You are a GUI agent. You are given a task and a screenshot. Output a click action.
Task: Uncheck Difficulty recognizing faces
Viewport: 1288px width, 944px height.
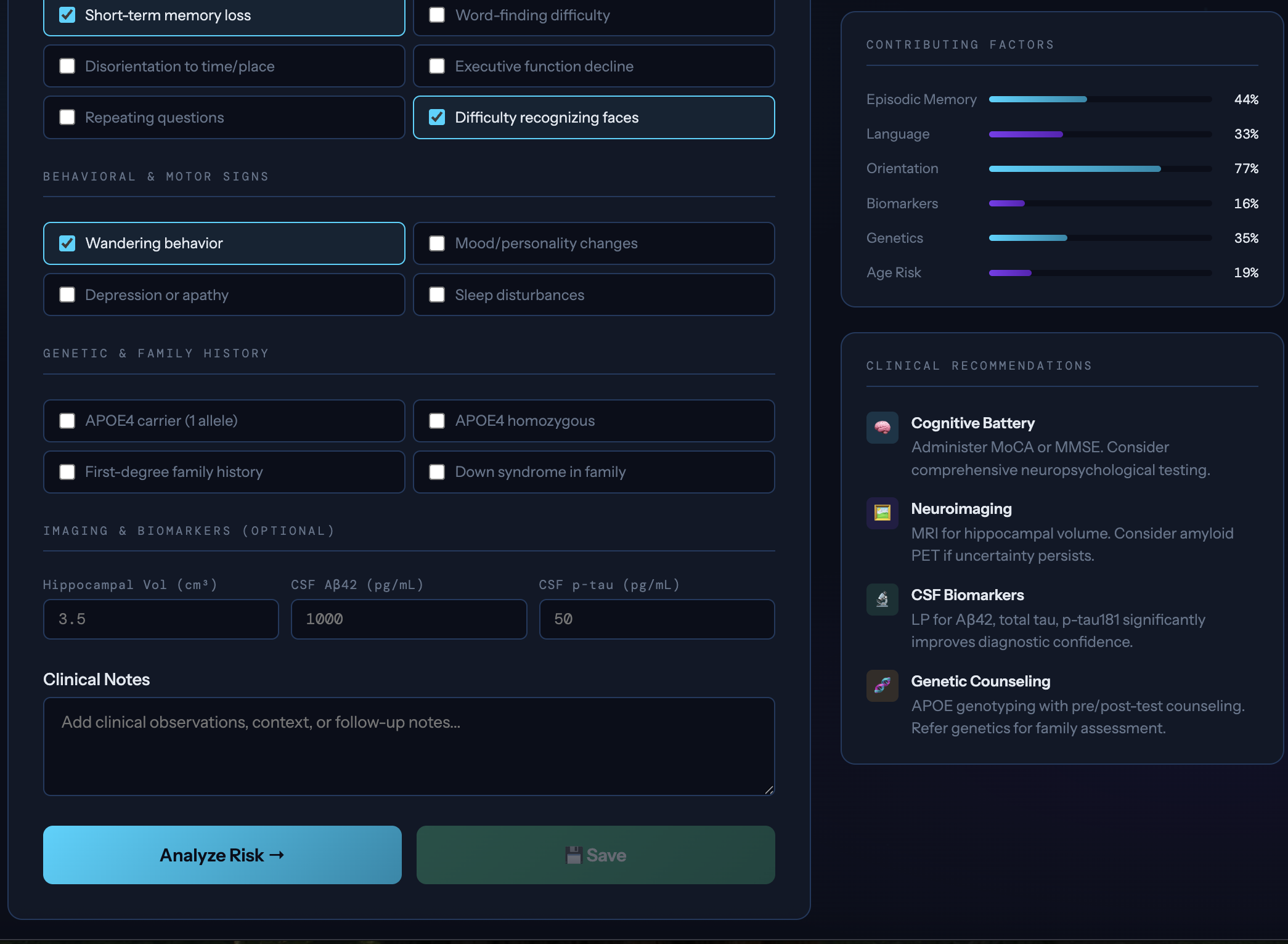437,118
